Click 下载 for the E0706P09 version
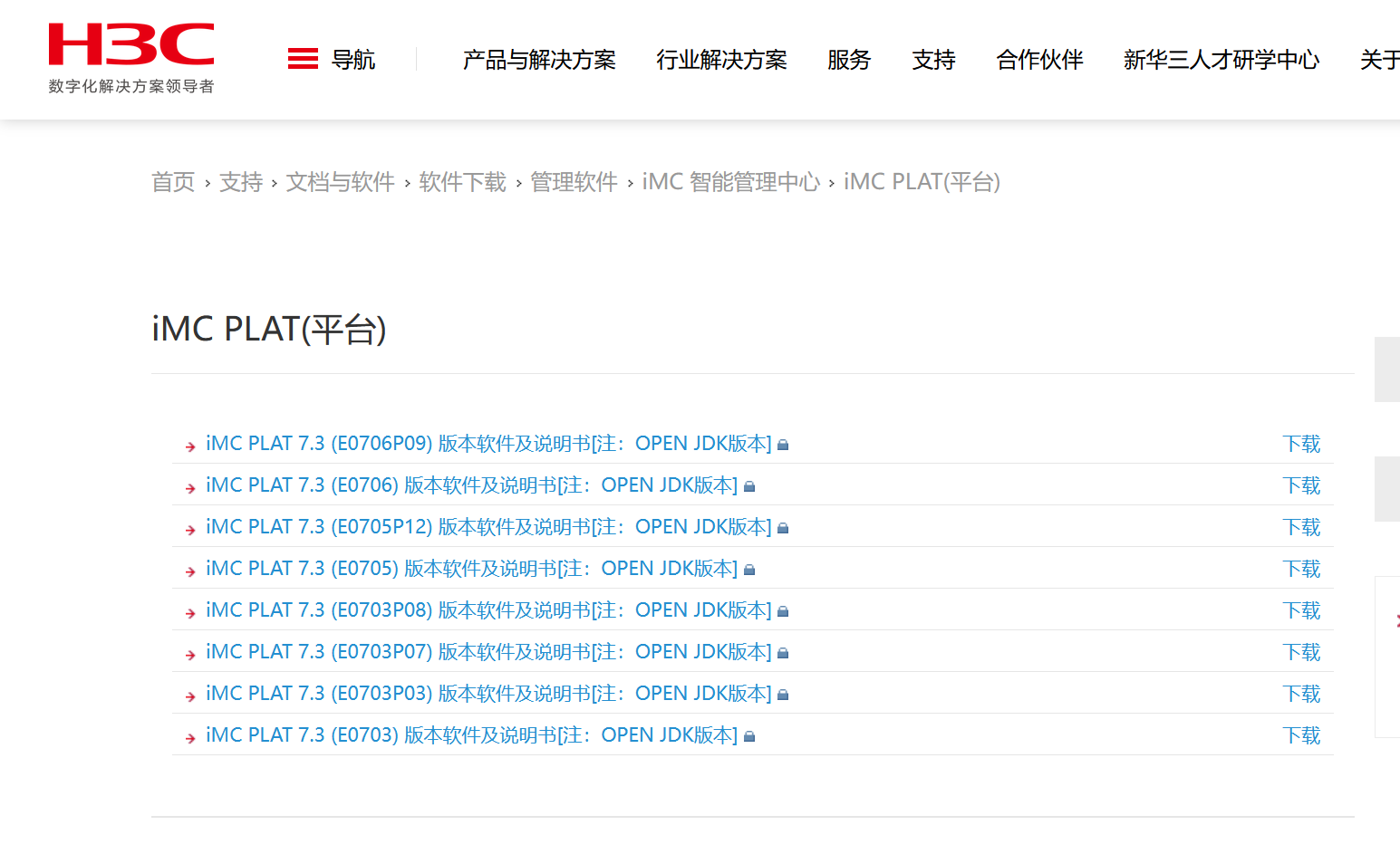This screenshot has width=1400, height=854. pyautogui.click(x=1301, y=444)
